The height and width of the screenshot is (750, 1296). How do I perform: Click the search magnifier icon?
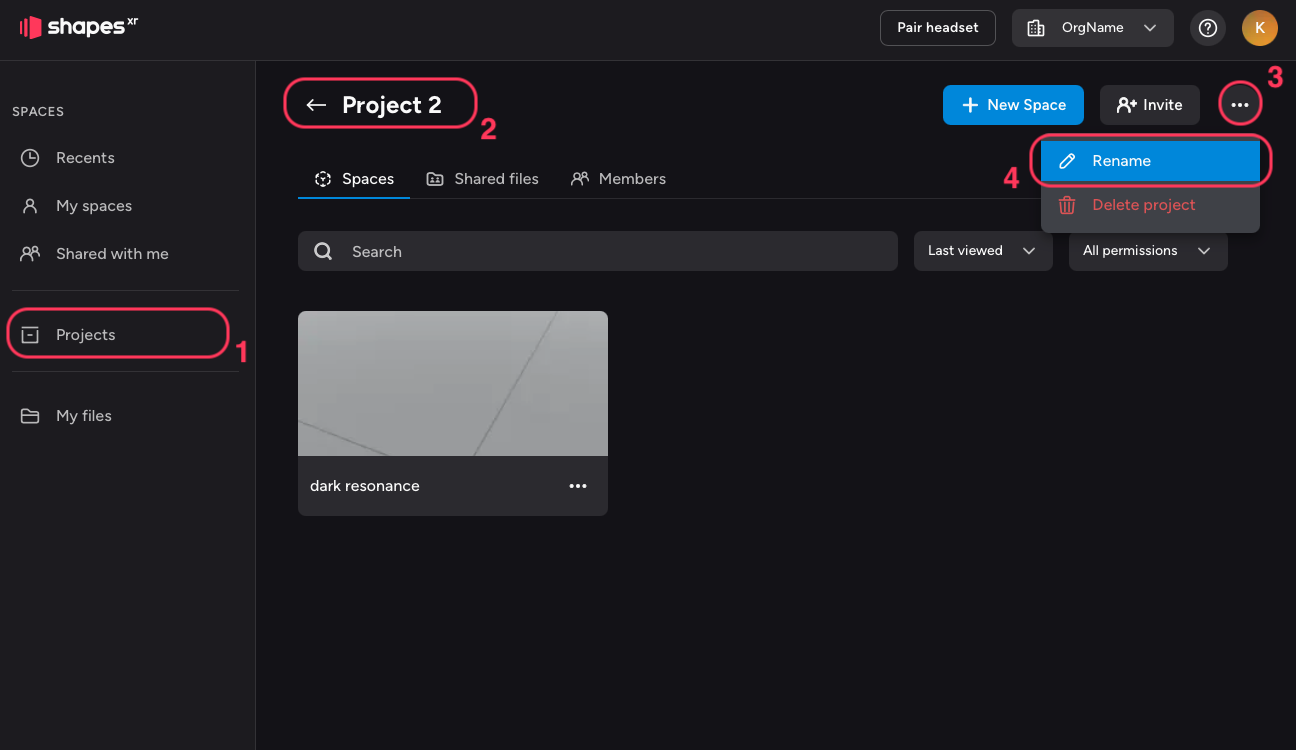323,252
